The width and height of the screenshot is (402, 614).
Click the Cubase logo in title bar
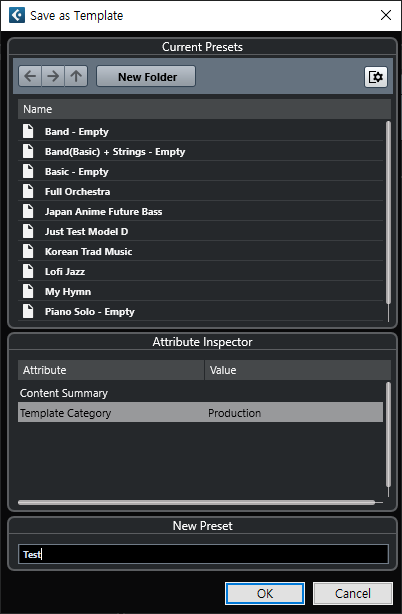[x=17, y=15]
